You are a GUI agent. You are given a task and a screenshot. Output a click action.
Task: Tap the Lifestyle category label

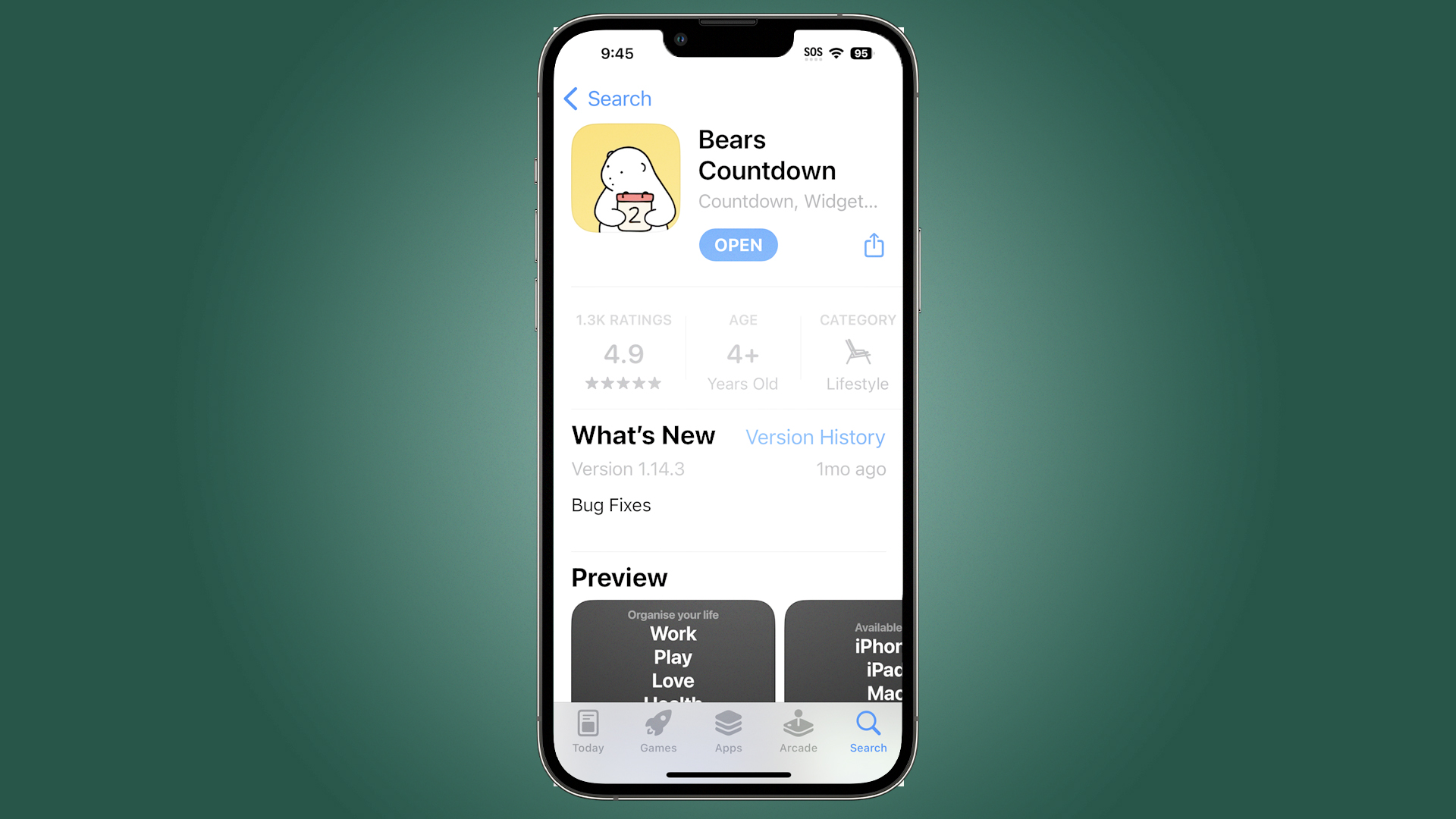[x=854, y=383]
